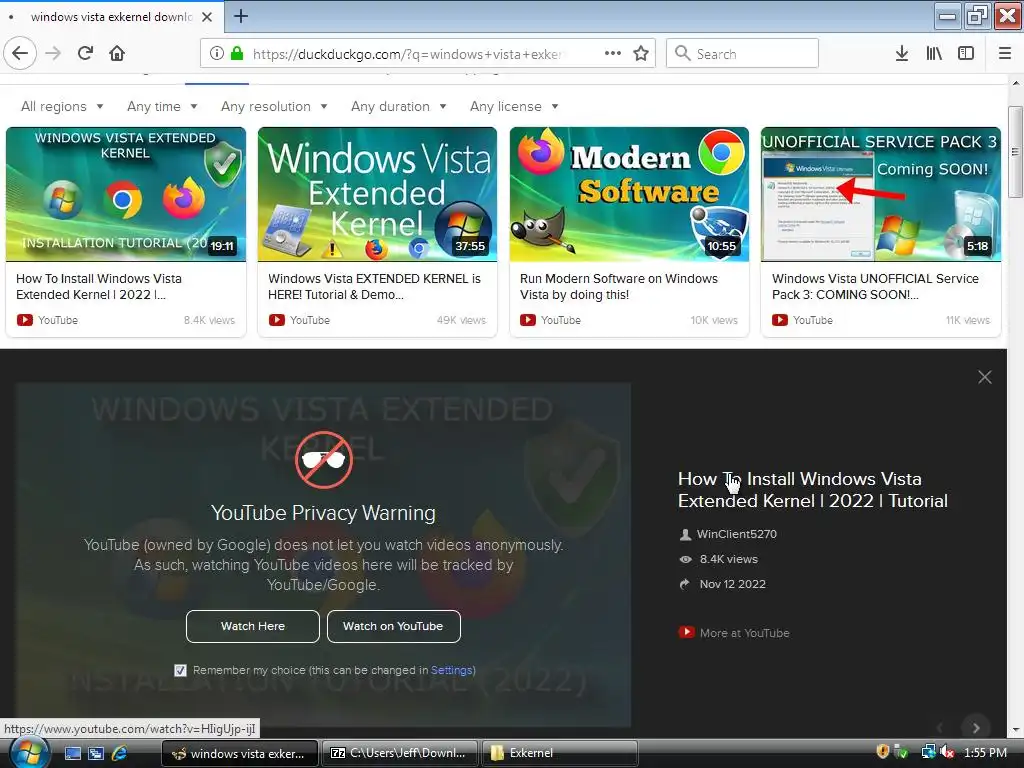Open page actions three-dot menu
Image resolution: width=1024 pixels, height=768 pixels.
click(613, 53)
